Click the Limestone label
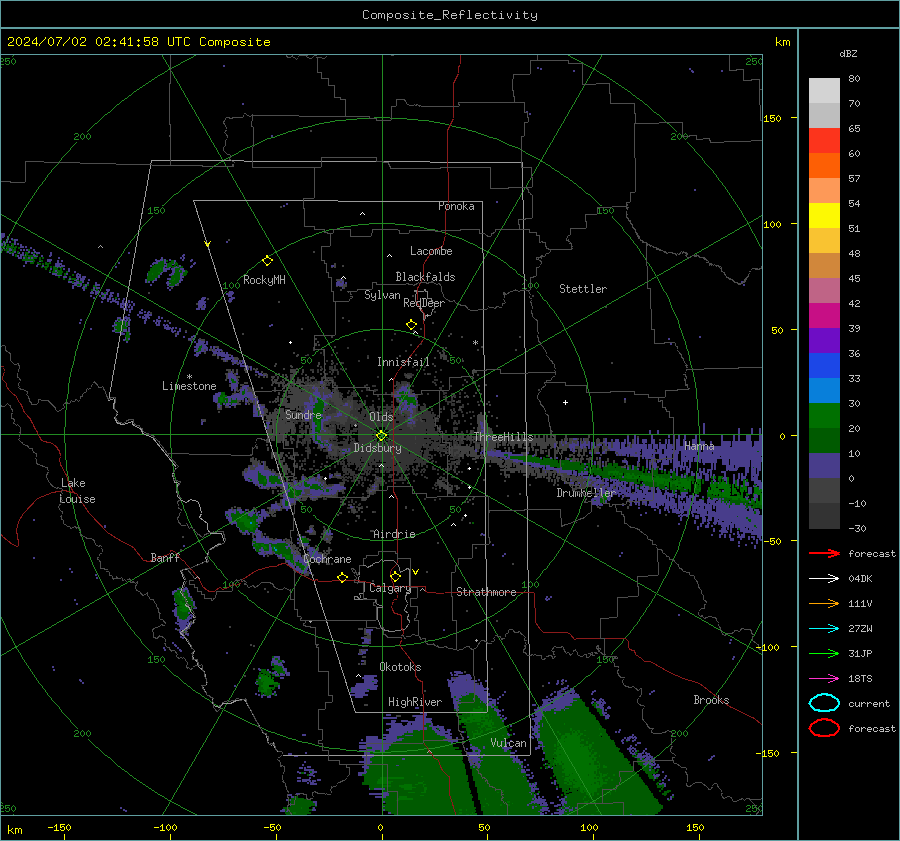The image size is (900, 841). coord(189,386)
